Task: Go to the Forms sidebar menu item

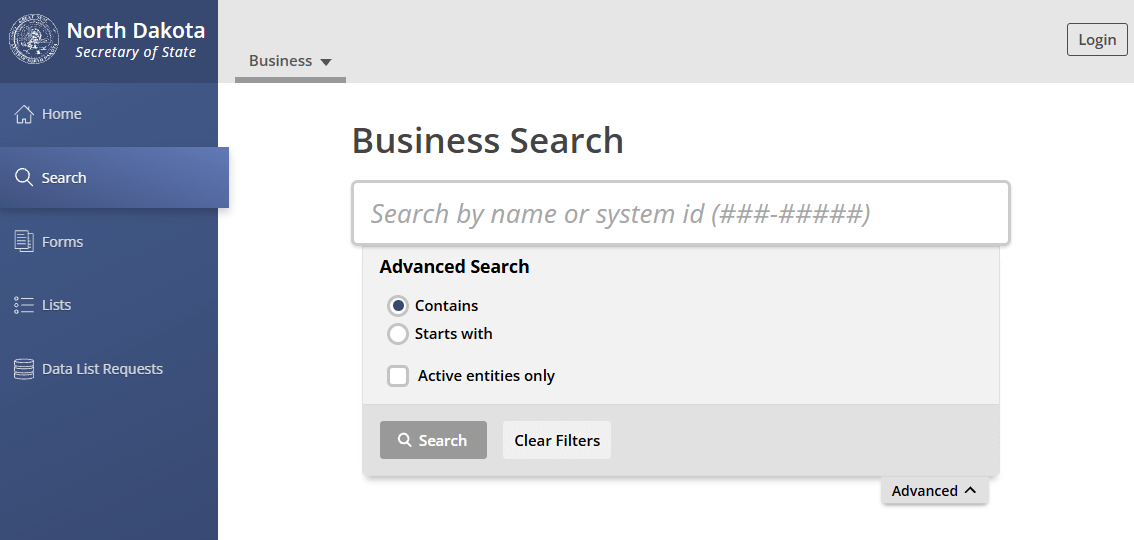Action: click(62, 242)
